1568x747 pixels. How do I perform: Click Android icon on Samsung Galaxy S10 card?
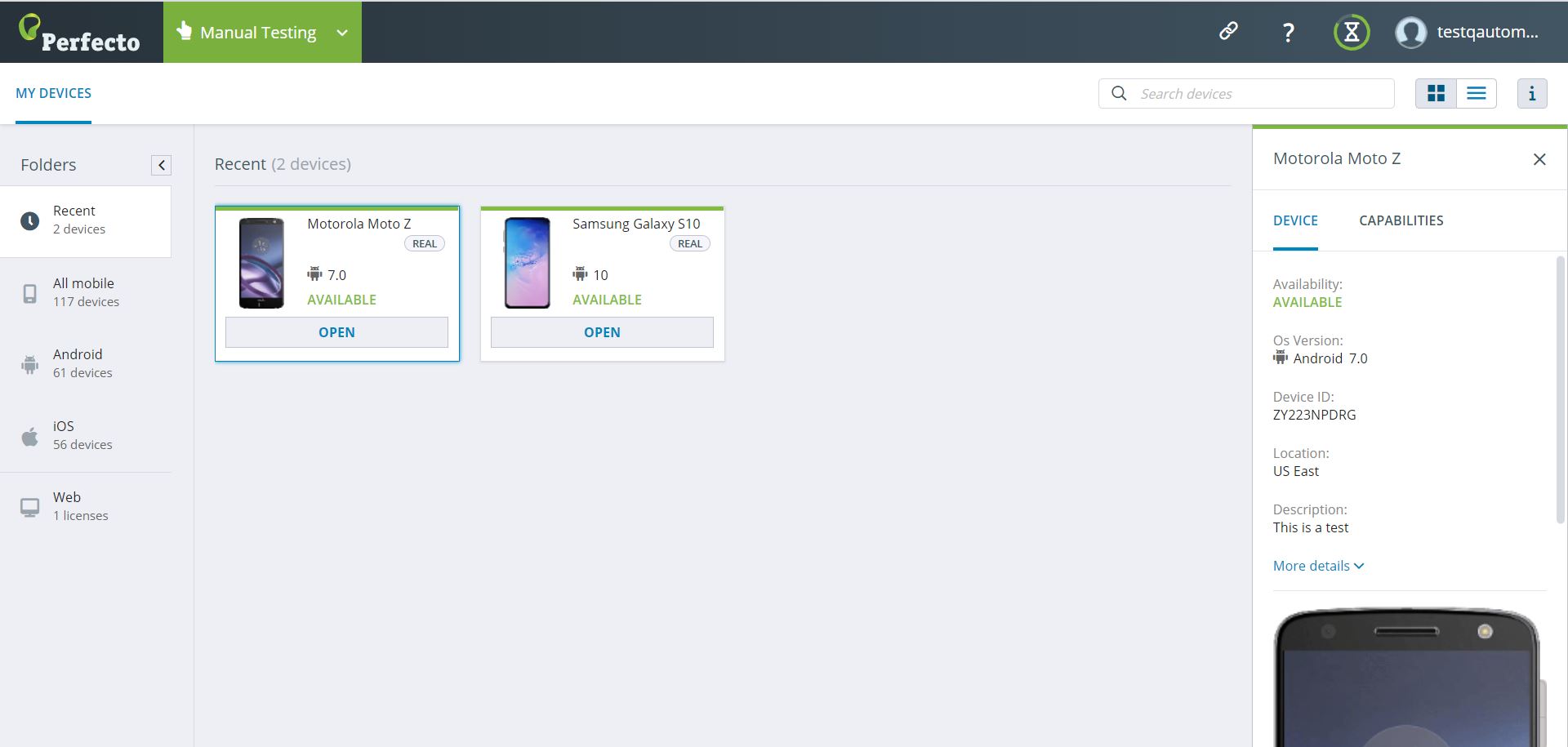click(x=580, y=273)
